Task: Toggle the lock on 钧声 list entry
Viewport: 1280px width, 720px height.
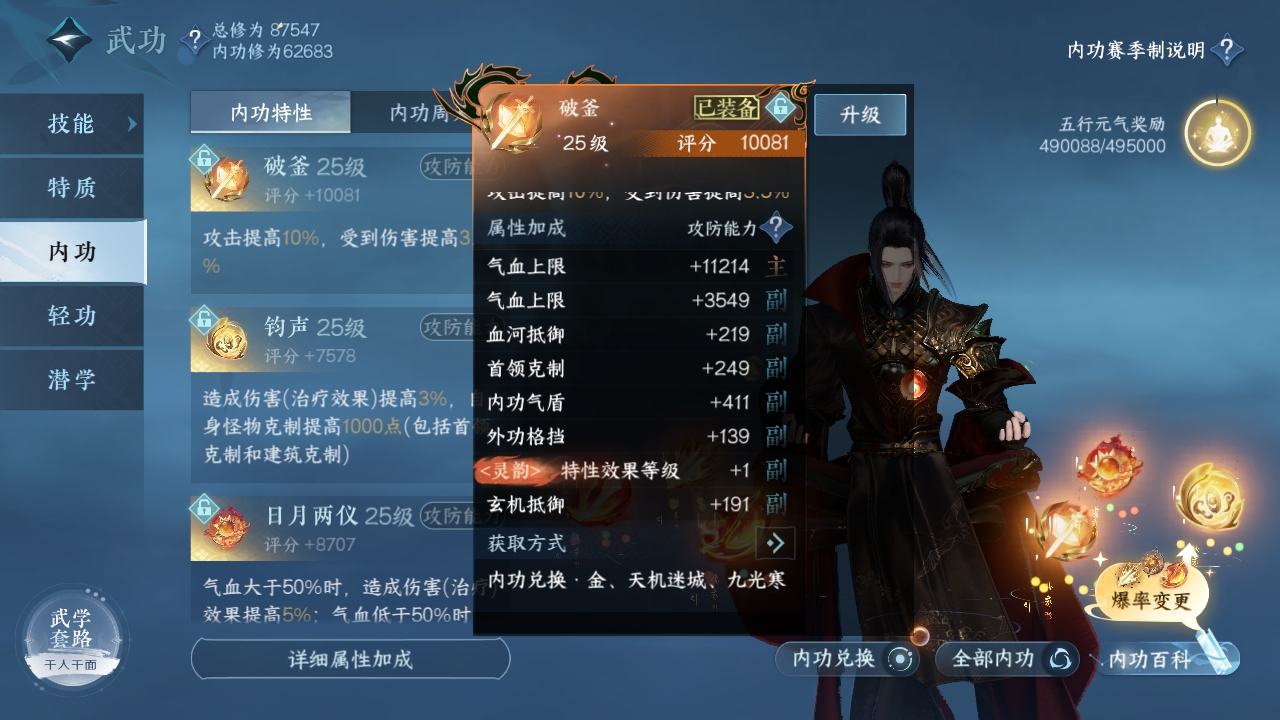Action: pyautogui.click(x=204, y=319)
